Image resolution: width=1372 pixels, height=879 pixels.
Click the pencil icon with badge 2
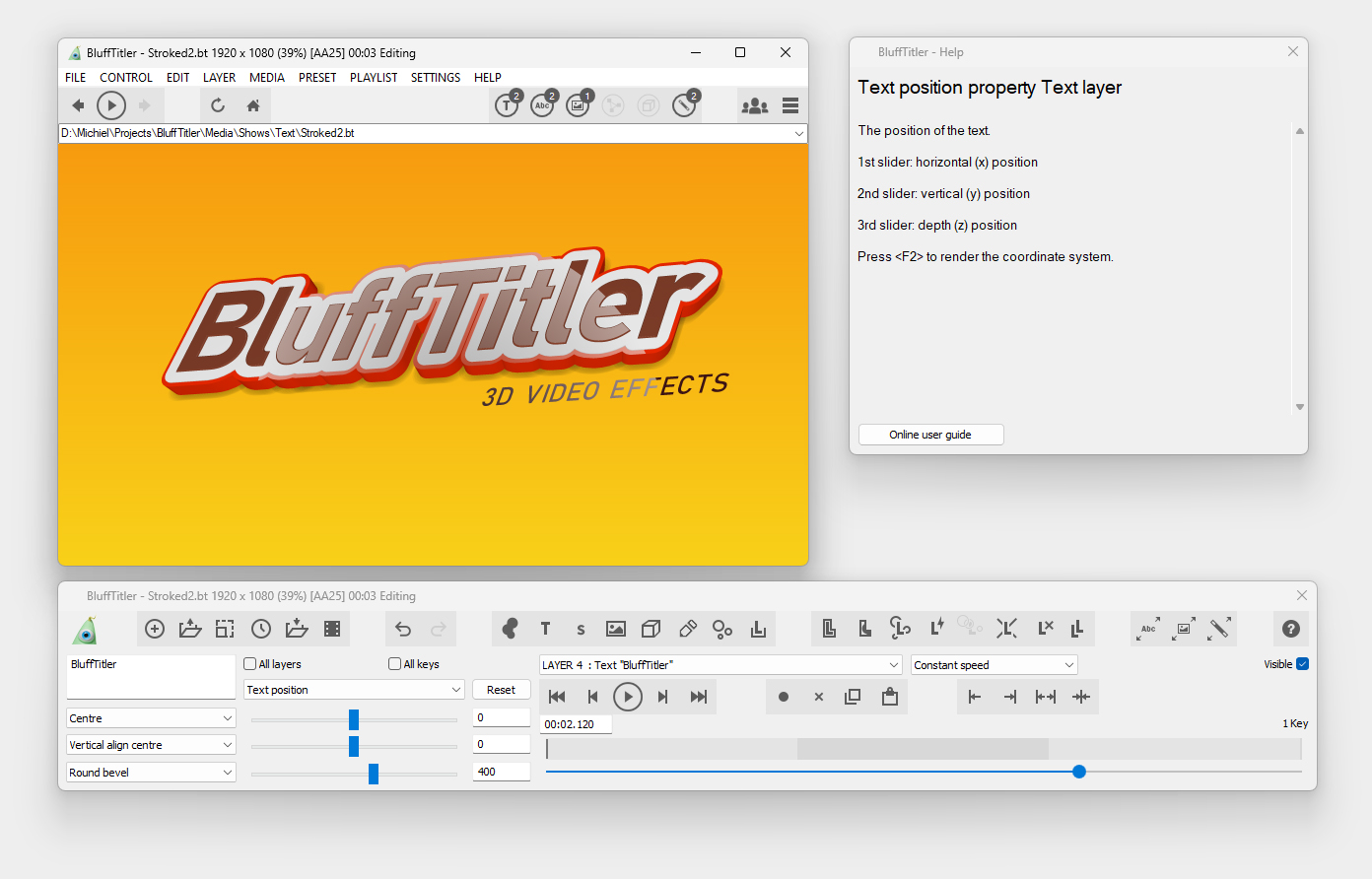point(685,104)
